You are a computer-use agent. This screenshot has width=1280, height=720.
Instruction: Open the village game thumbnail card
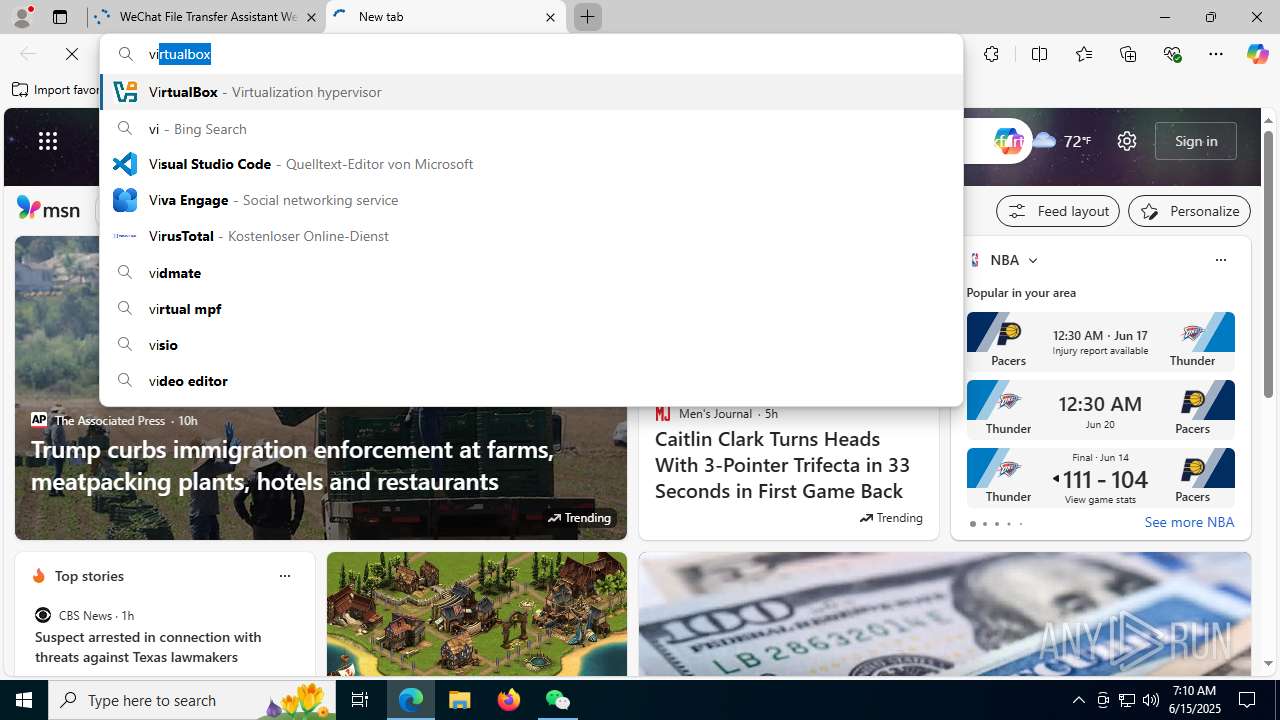click(x=477, y=614)
